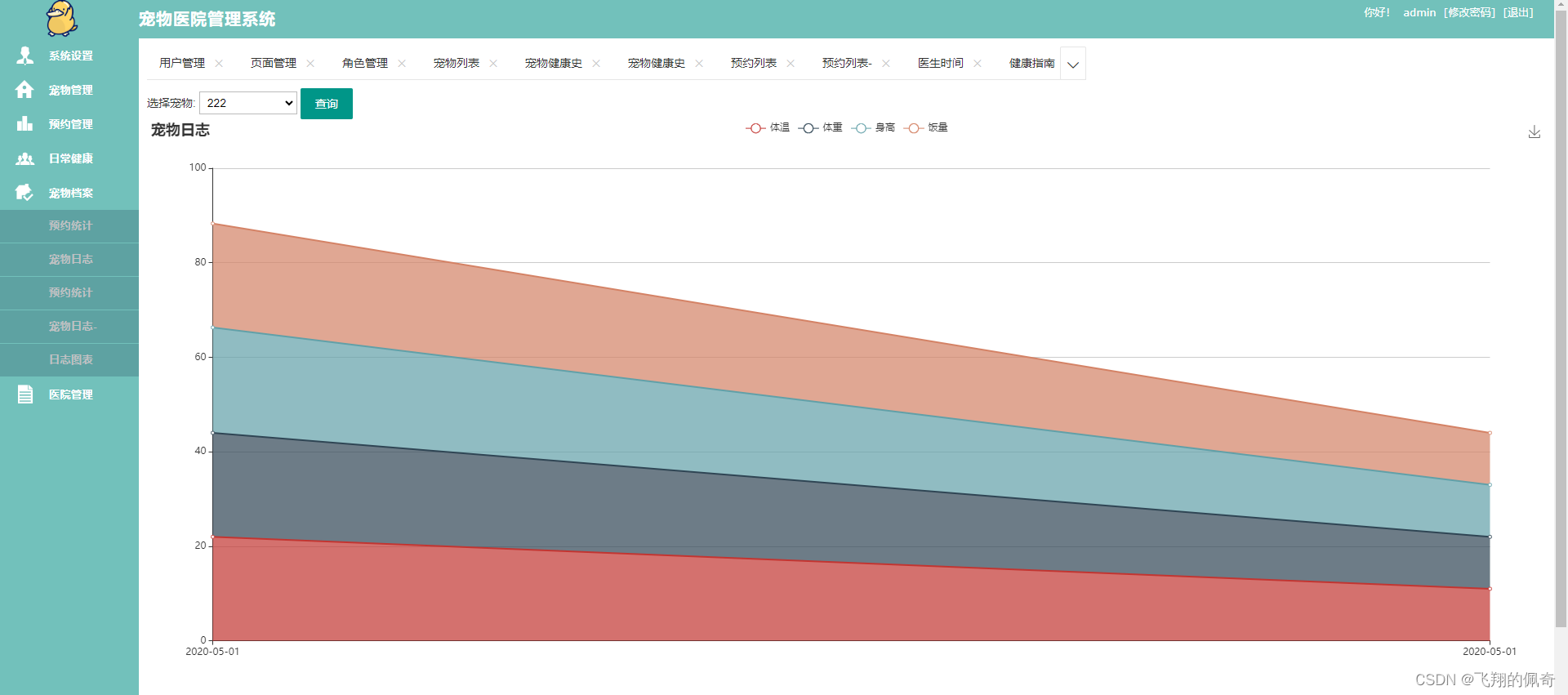1568x695 pixels.
Task: Open 宠物日志- submenu item with dash
Action: [x=69, y=326]
